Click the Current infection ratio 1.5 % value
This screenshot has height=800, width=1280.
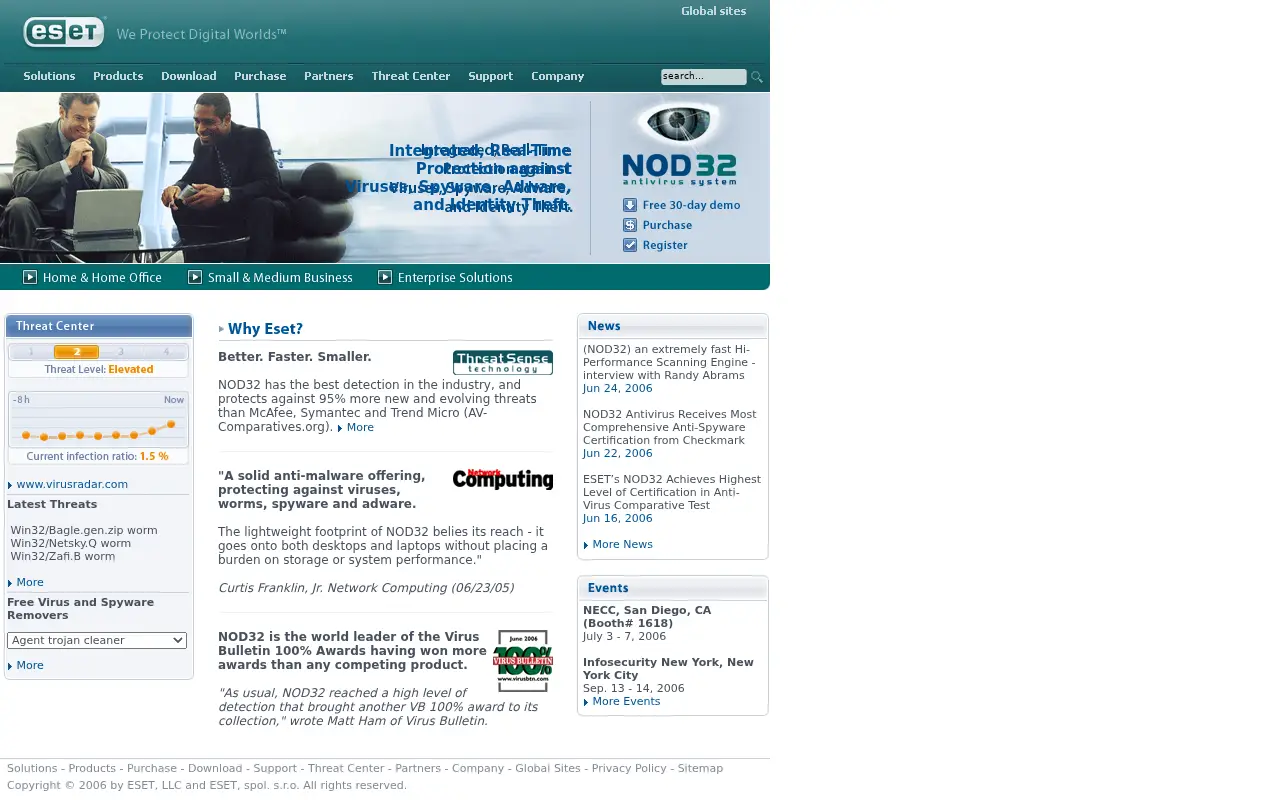click(x=154, y=456)
